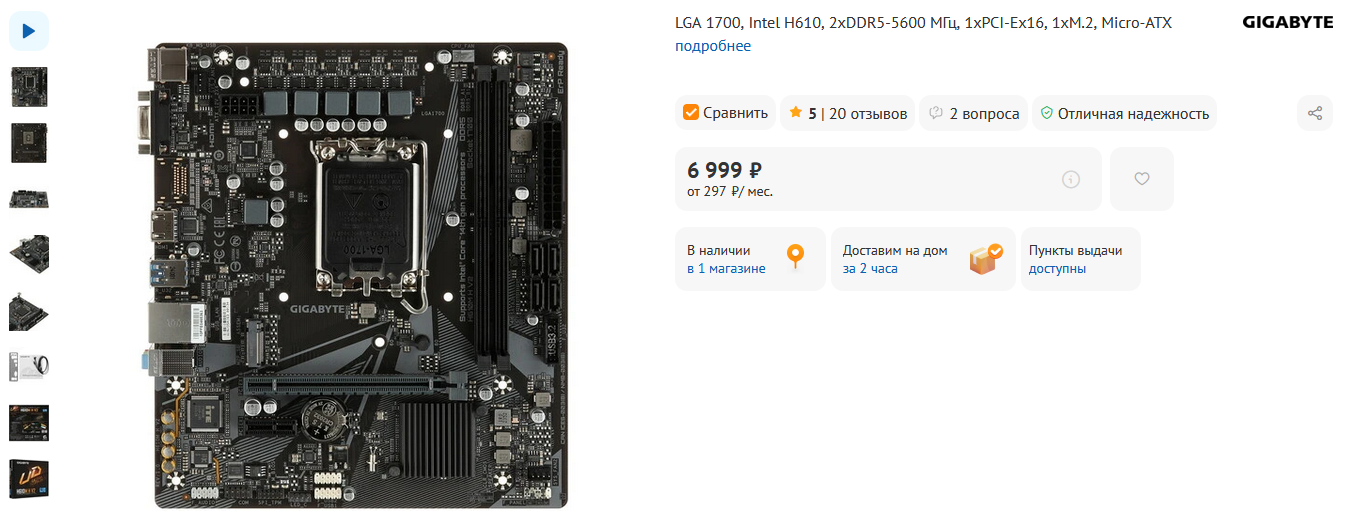Click the share icon
This screenshot has height=529, width=1359.
[x=1315, y=113]
